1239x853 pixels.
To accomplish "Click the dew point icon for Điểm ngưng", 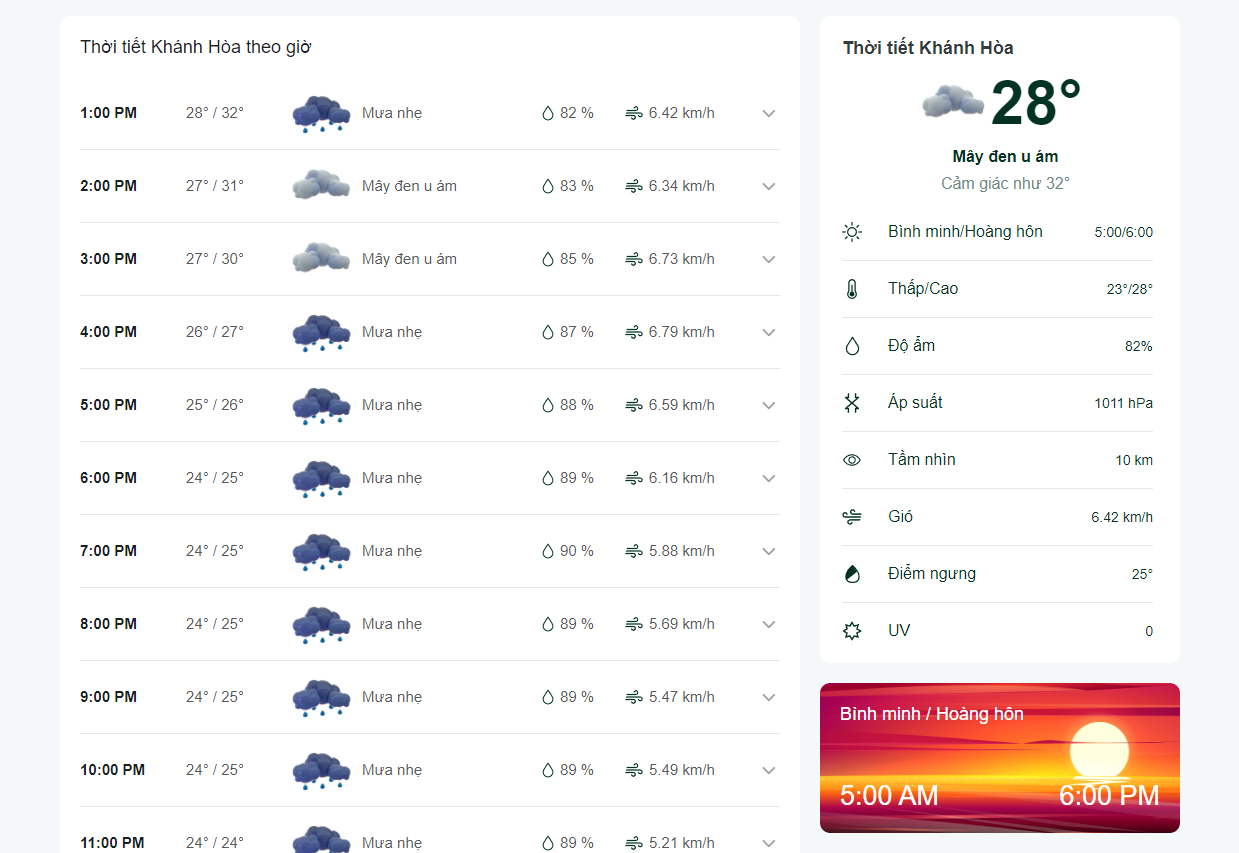I will click(852, 574).
